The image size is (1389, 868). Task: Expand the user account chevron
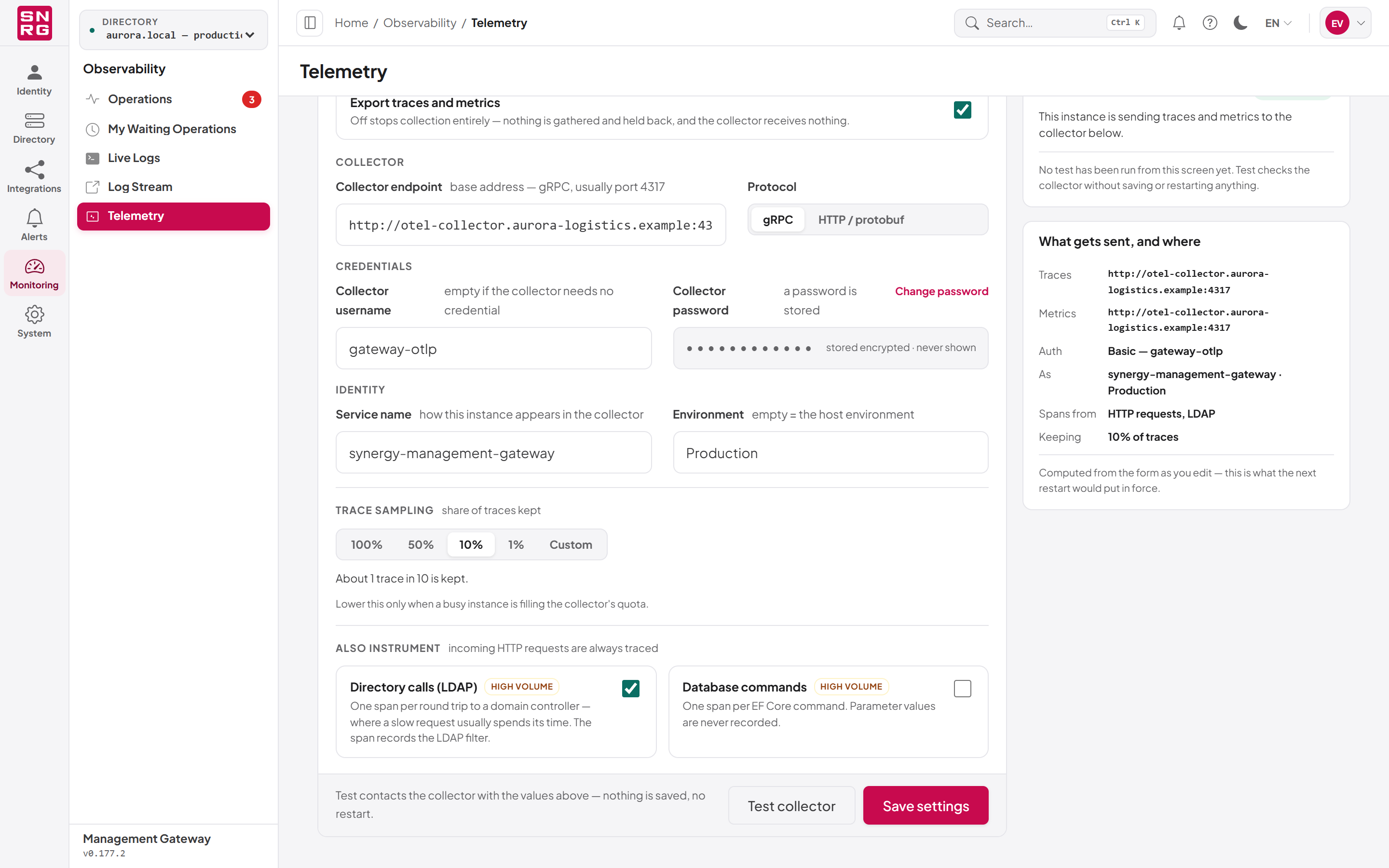[x=1360, y=23]
